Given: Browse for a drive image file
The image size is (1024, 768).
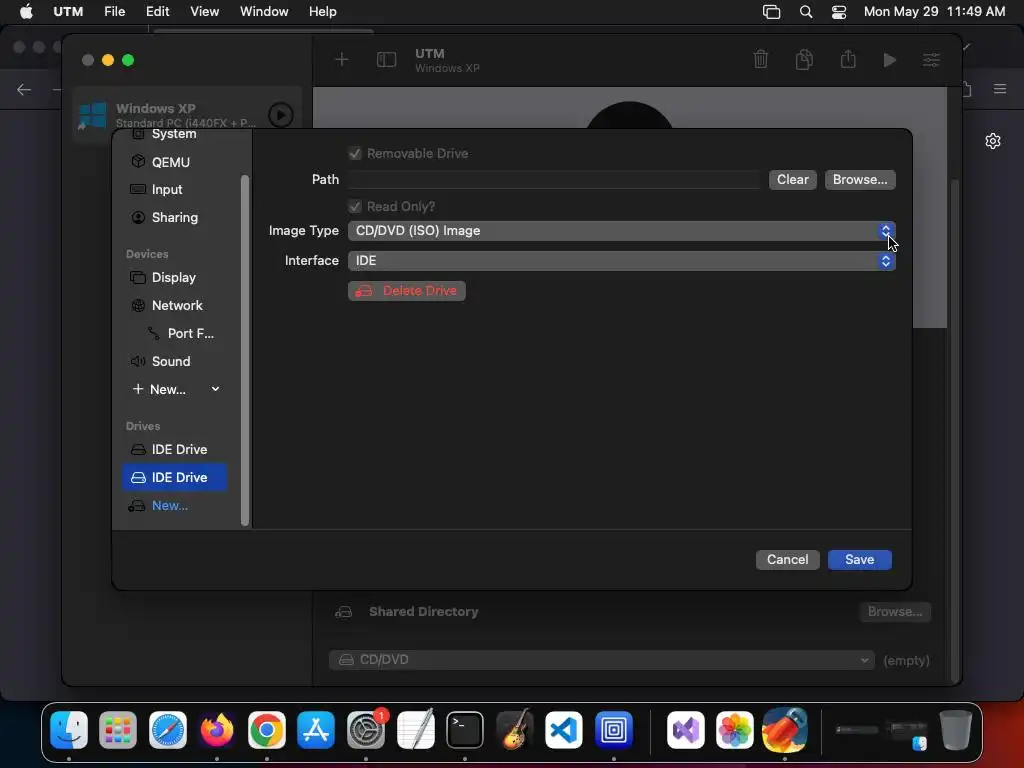Looking at the screenshot, I should point(860,180).
